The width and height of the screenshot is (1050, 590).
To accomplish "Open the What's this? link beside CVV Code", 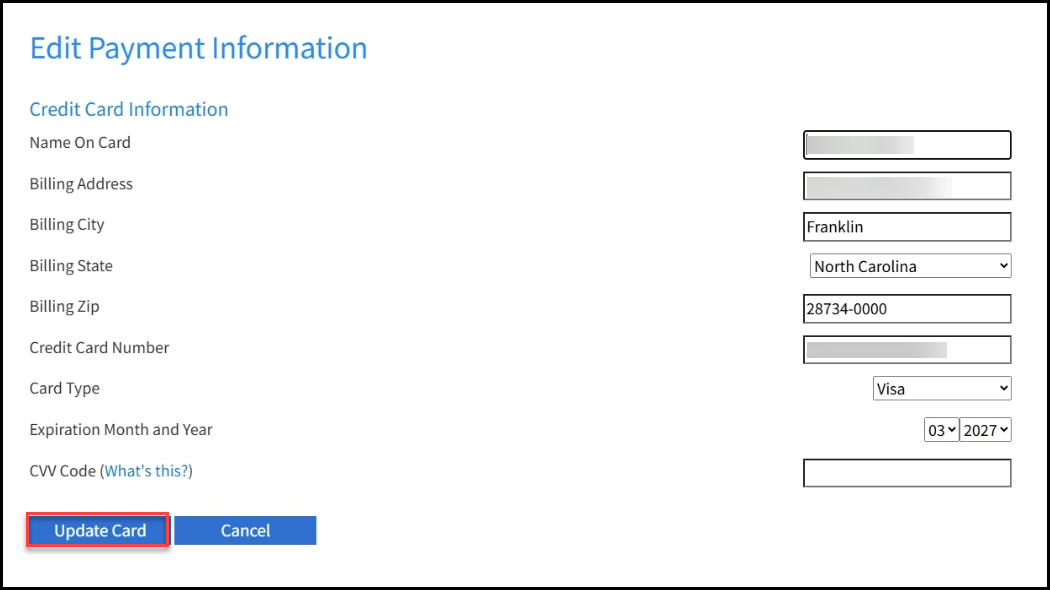I will (146, 470).
